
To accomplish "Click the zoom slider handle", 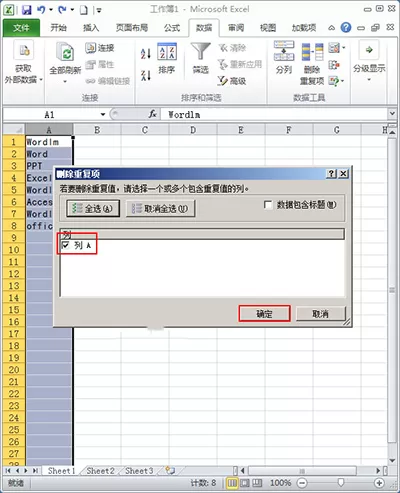I will coord(341,482).
